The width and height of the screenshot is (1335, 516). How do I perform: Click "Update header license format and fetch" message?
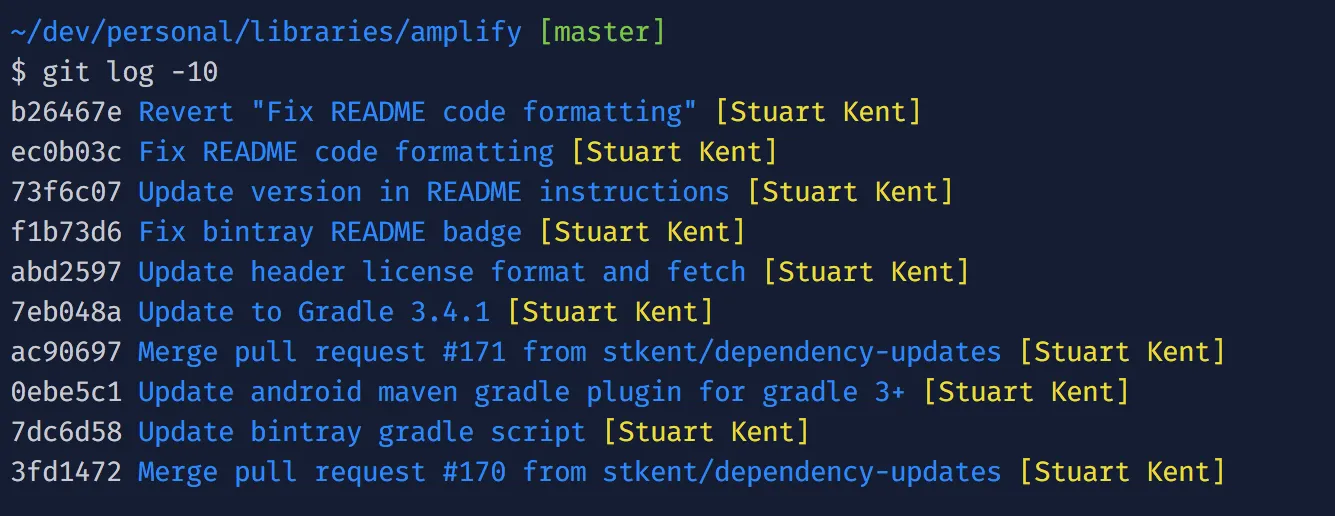coord(442,272)
